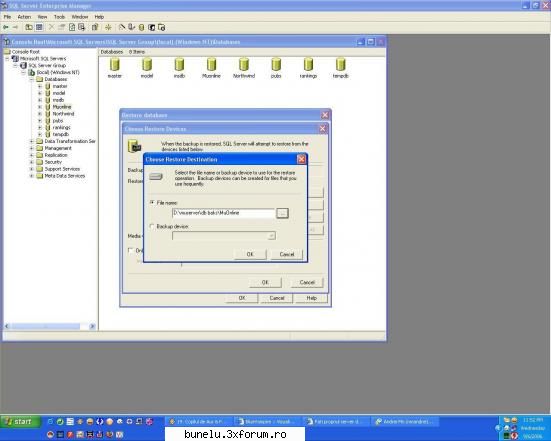Image resolution: width=551 pixels, height=441 pixels.
Task: Close the Choose Restore Destination dialog
Action: (301, 160)
